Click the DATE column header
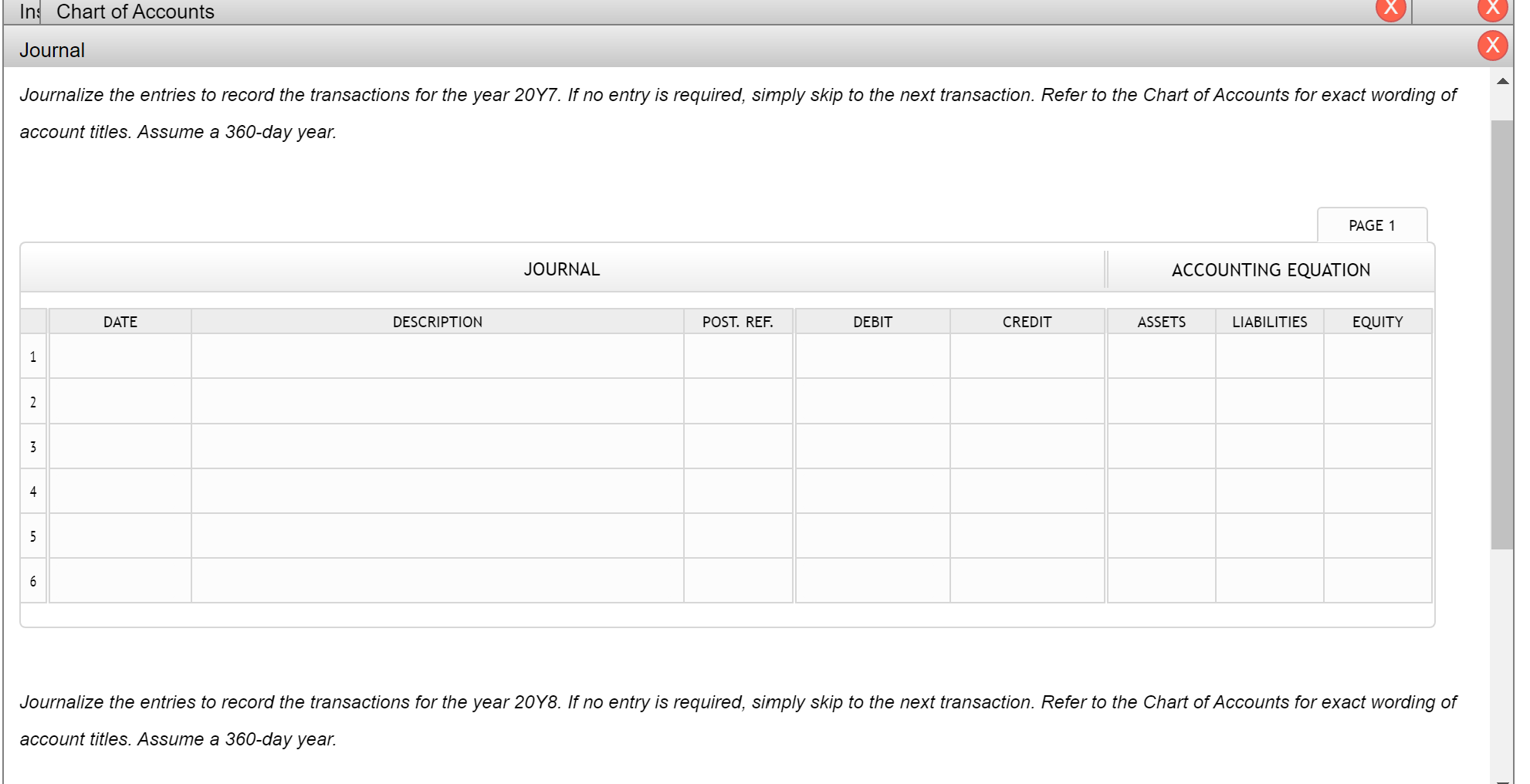Image resolution: width=1530 pixels, height=784 pixels. (x=120, y=322)
